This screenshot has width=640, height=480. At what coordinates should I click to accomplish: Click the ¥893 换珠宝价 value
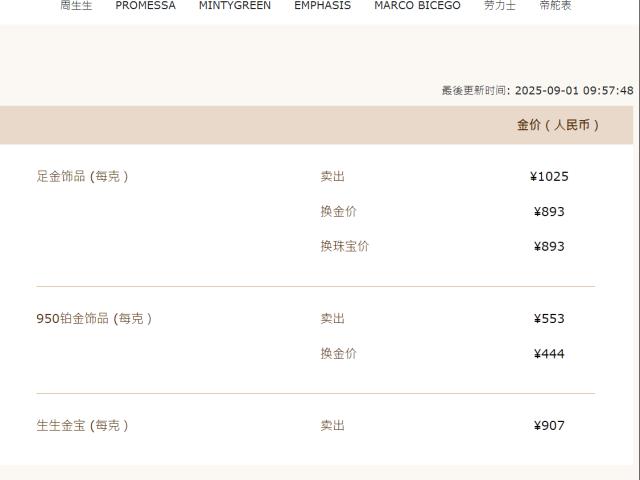tap(549, 247)
